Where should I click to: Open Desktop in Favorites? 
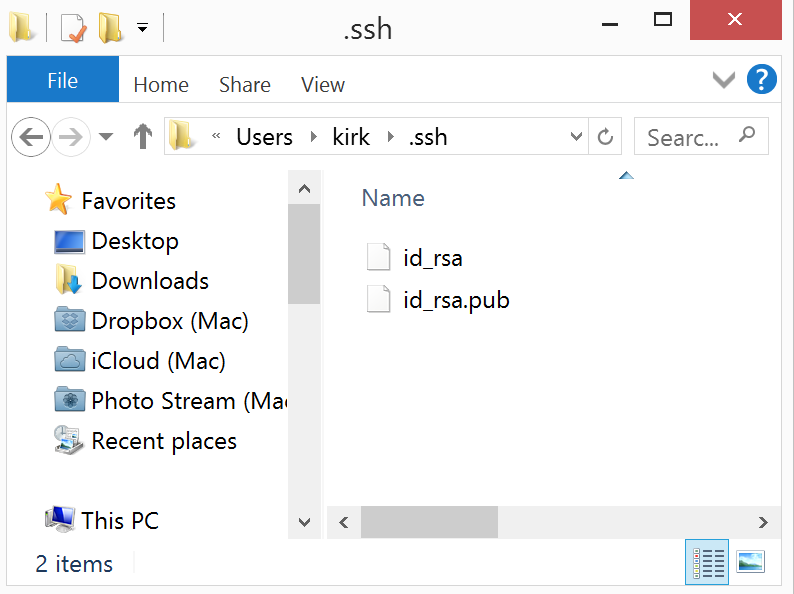point(135,241)
